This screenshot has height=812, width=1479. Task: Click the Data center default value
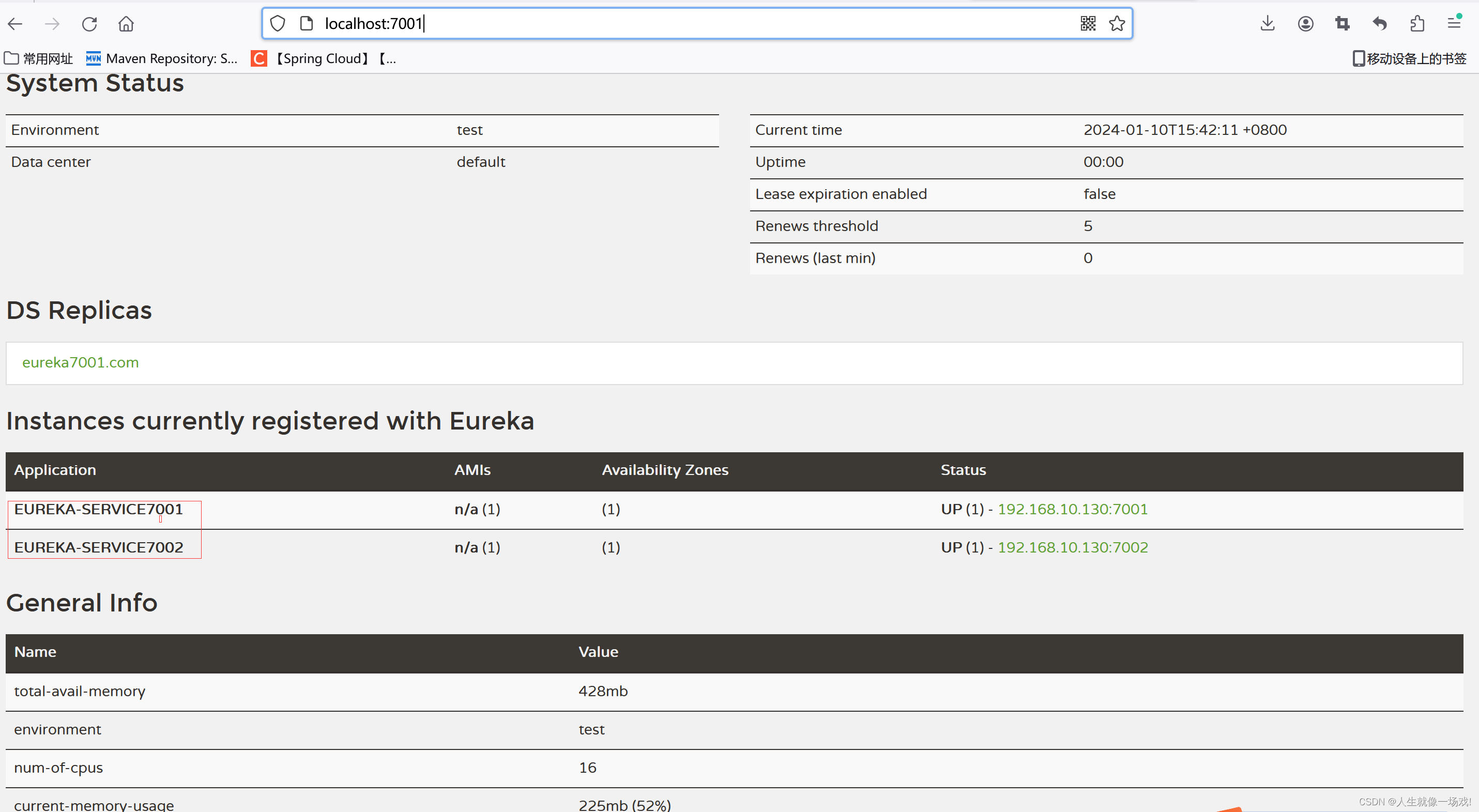(x=481, y=162)
